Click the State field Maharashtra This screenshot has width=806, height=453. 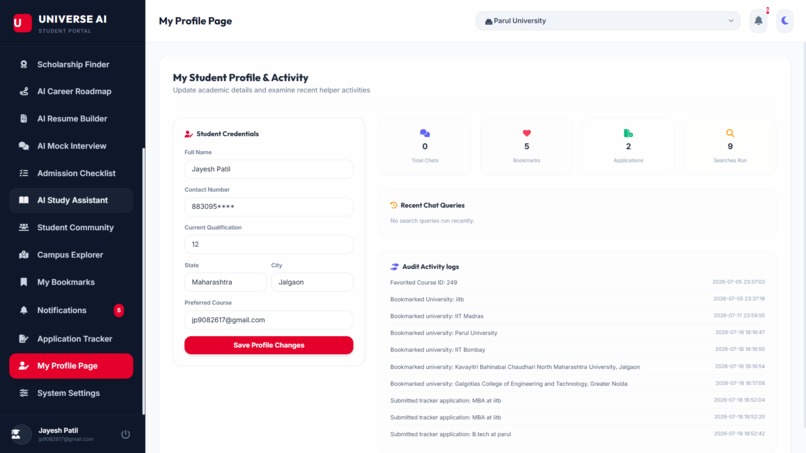225,282
